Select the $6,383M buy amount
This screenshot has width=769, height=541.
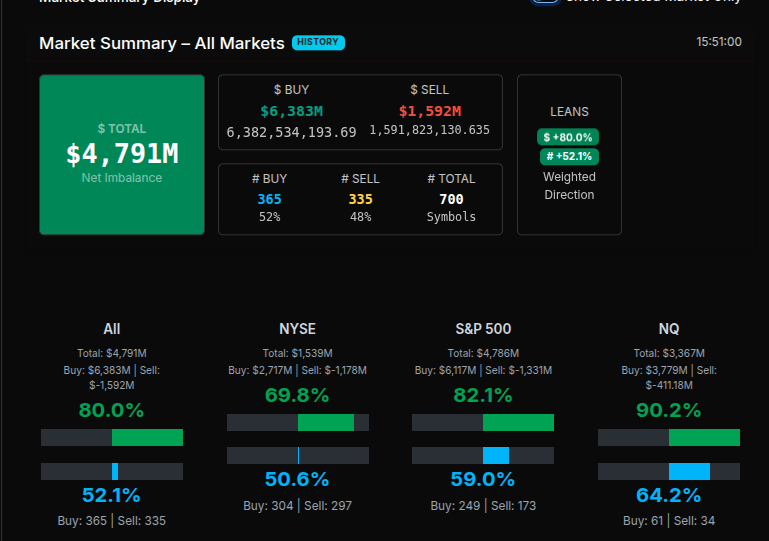291,111
